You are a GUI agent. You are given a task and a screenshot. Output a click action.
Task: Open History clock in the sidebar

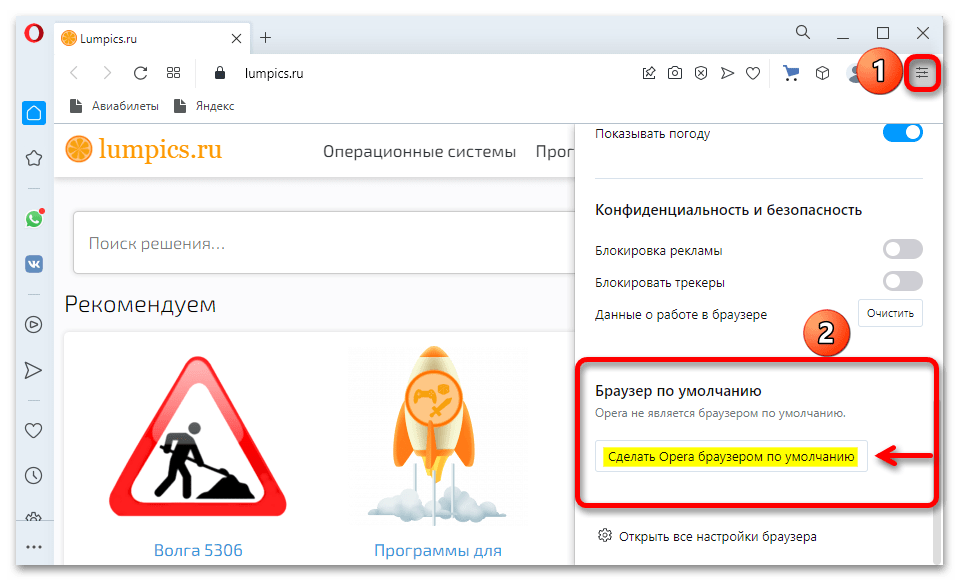(34, 475)
